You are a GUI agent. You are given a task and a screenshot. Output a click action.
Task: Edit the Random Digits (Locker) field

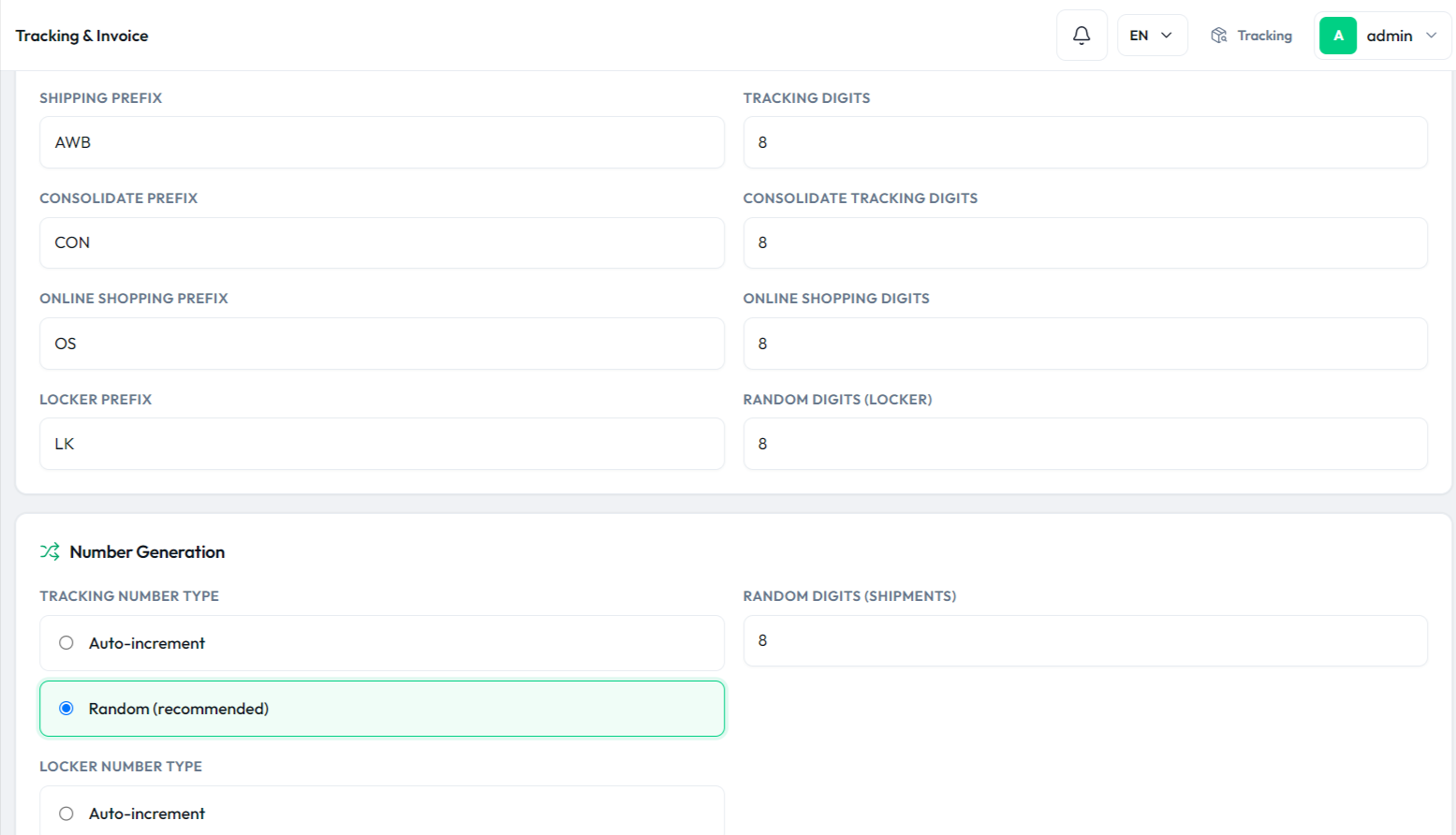click(x=1085, y=444)
